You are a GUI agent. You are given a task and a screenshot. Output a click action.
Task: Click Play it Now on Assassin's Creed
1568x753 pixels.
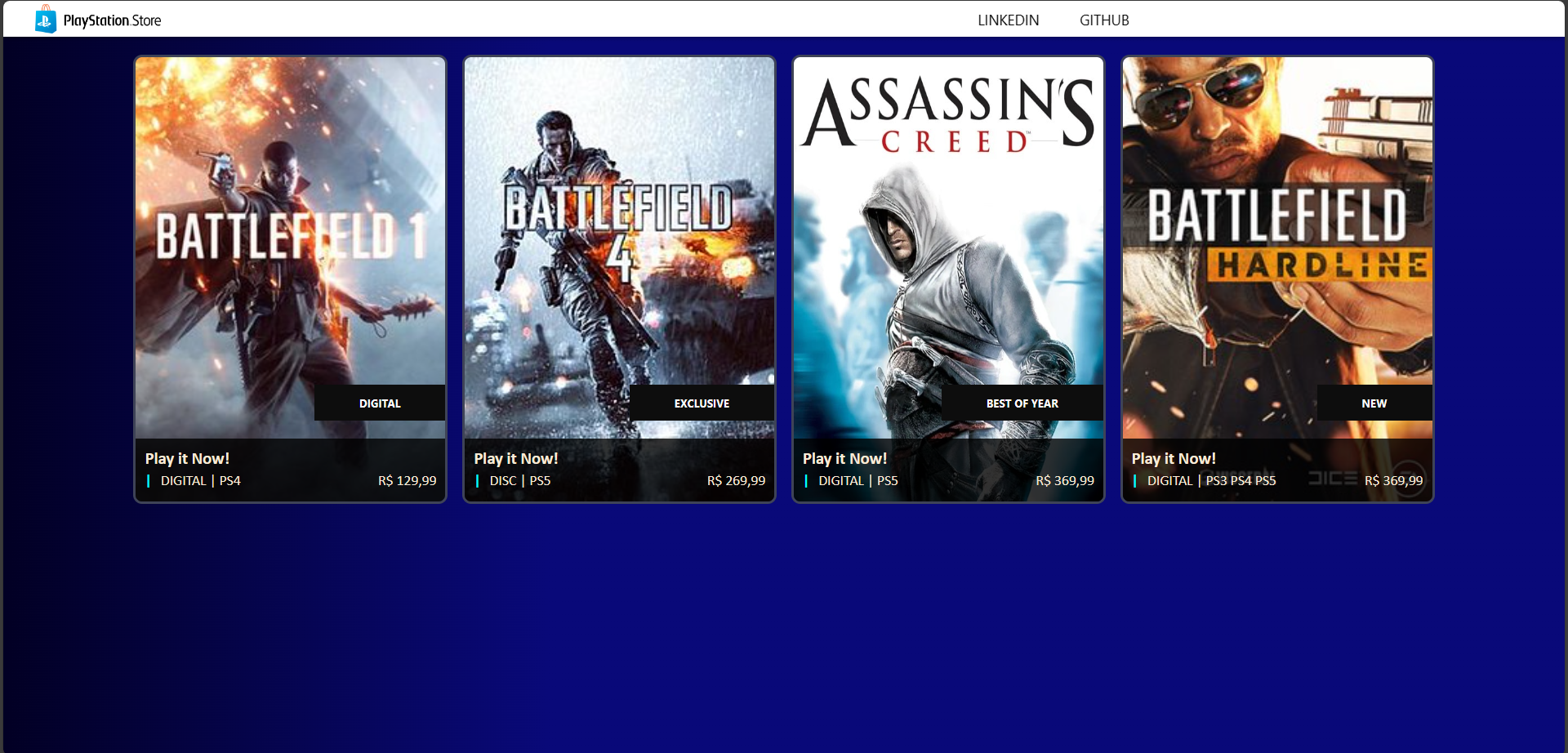pos(844,458)
